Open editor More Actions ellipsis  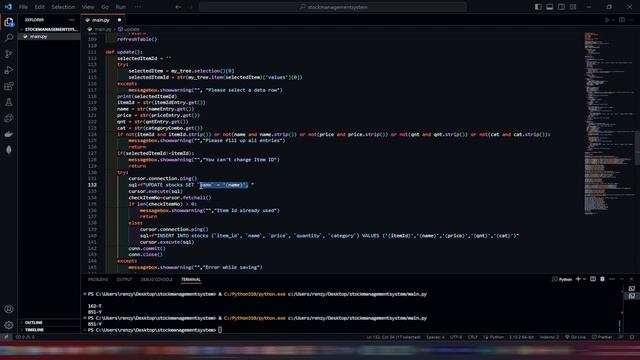pos(632,20)
